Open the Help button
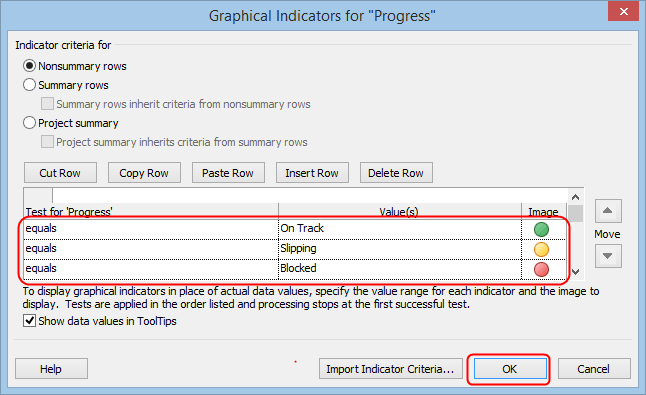The height and width of the screenshot is (395, 646). click(51, 369)
